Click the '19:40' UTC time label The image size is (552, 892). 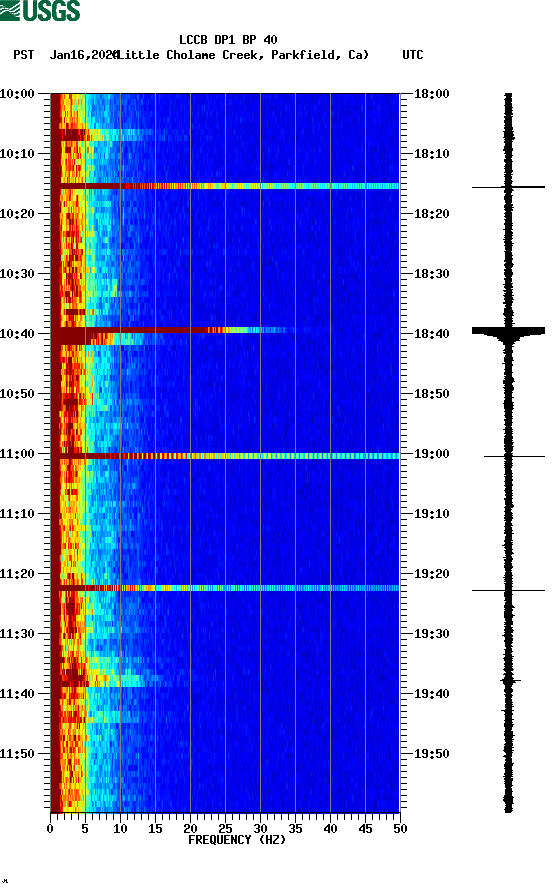point(431,693)
